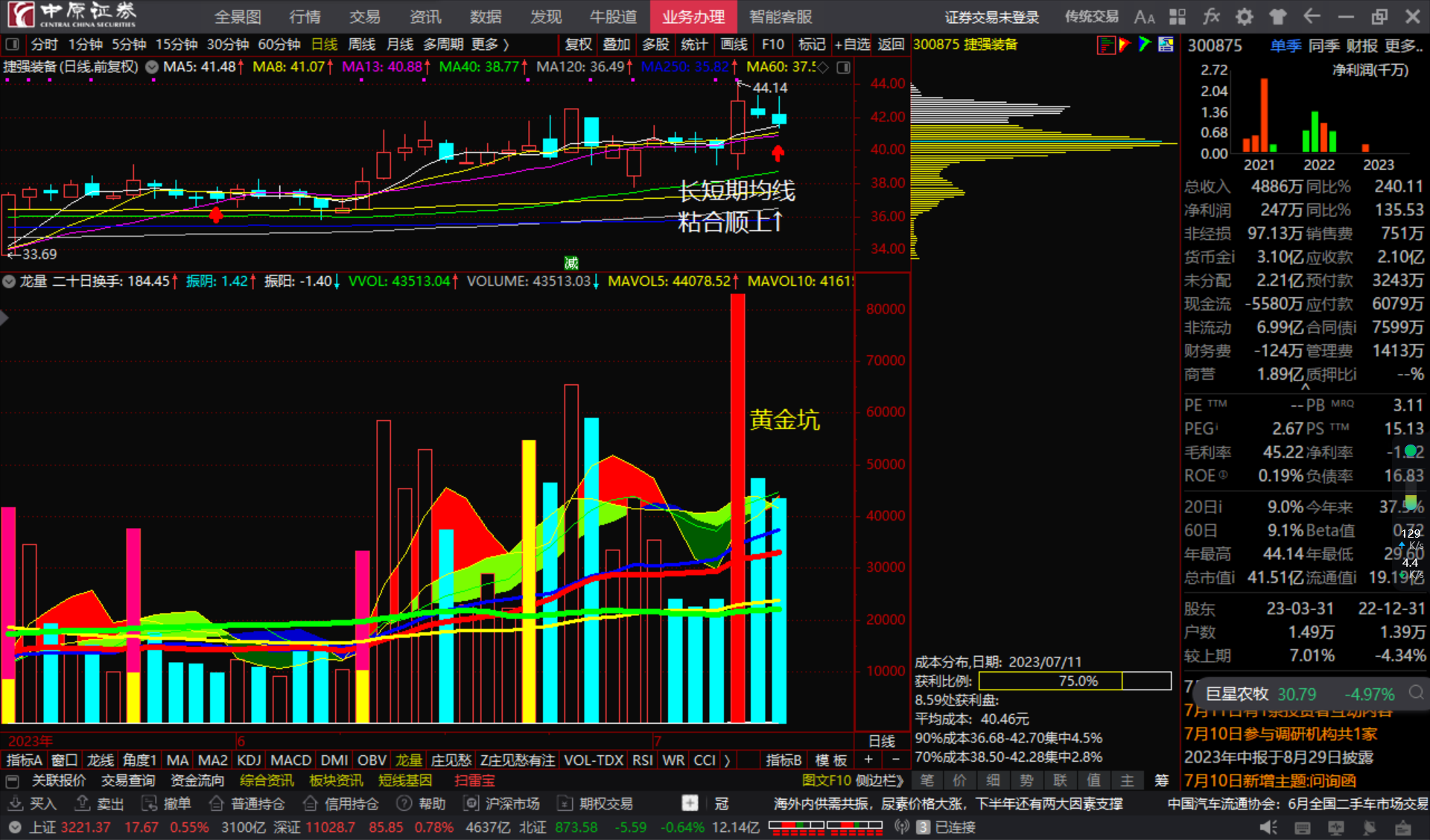
Task: Click the 获利比例 75.0% progress bar
Action: (x=1075, y=681)
